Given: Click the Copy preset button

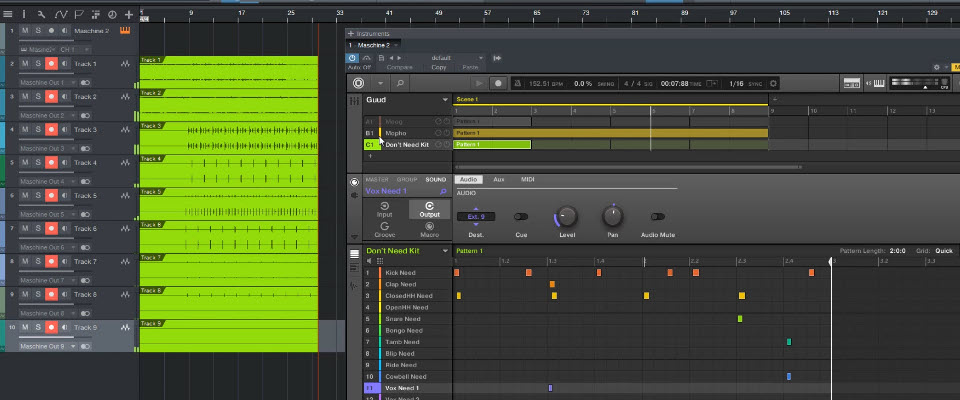Looking at the screenshot, I should [439, 67].
